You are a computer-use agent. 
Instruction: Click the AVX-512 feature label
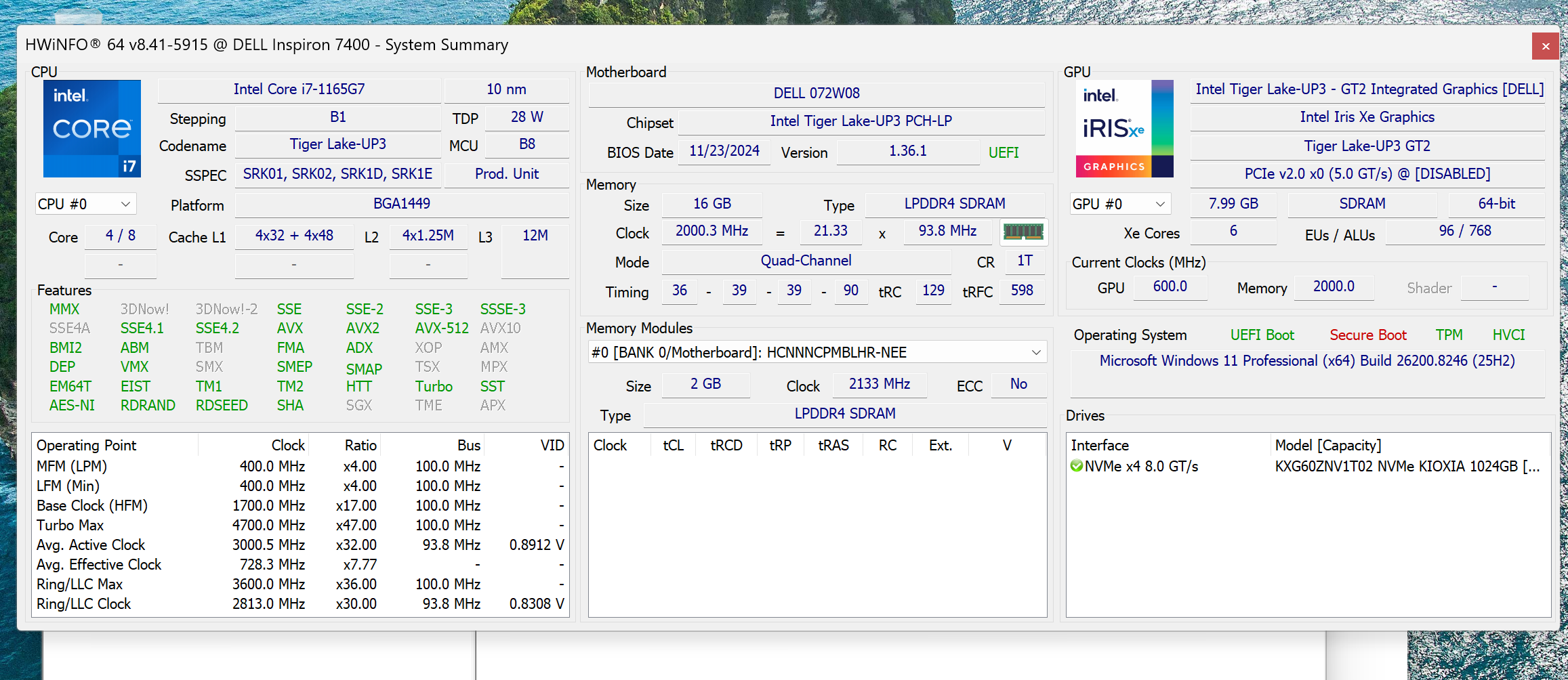pyautogui.click(x=442, y=328)
